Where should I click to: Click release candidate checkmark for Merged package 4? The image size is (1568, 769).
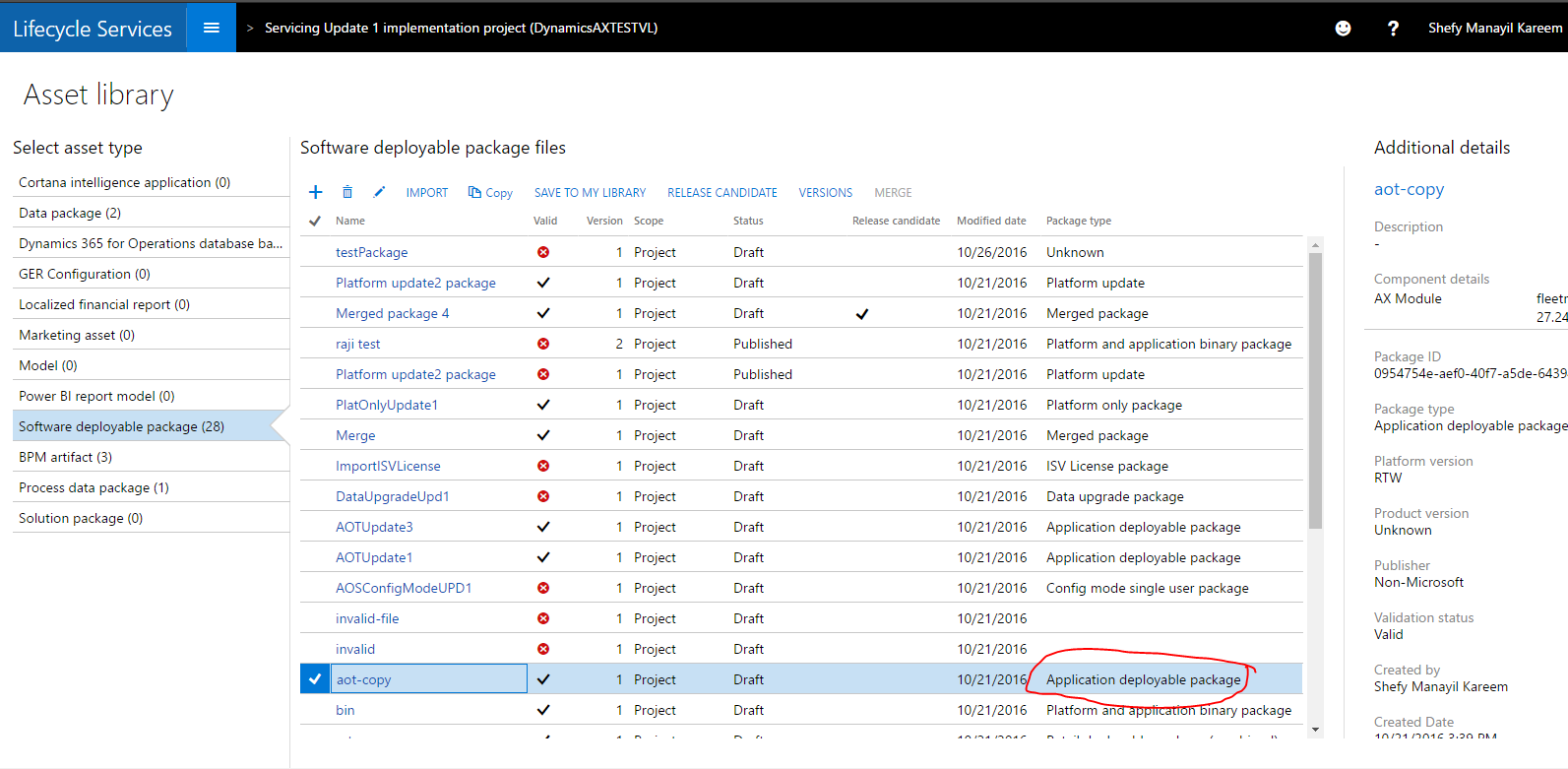[x=862, y=314]
